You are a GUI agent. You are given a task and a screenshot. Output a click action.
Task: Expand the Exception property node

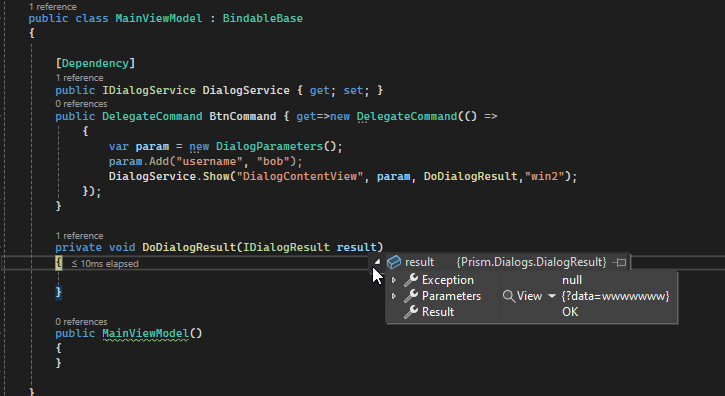[393, 280]
